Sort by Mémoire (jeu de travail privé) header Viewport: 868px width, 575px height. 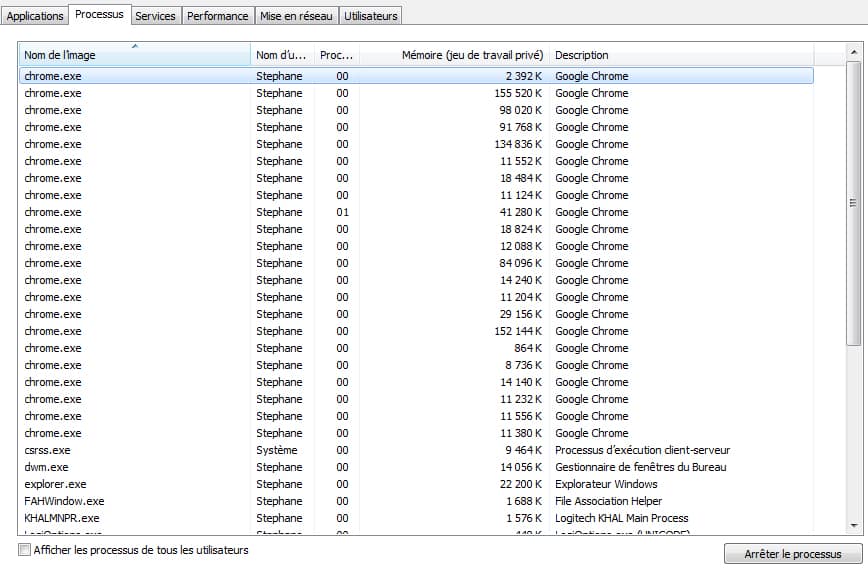click(x=454, y=55)
